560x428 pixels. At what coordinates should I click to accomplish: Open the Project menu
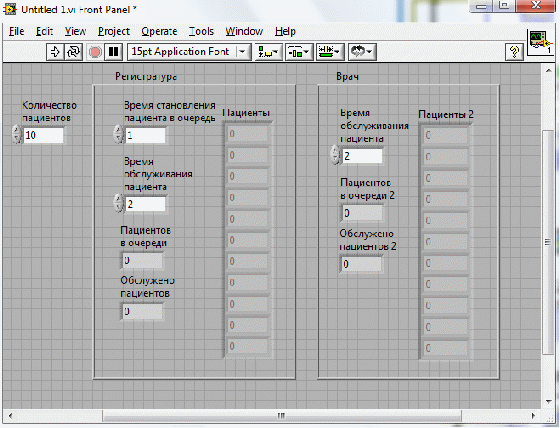[114, 31]
